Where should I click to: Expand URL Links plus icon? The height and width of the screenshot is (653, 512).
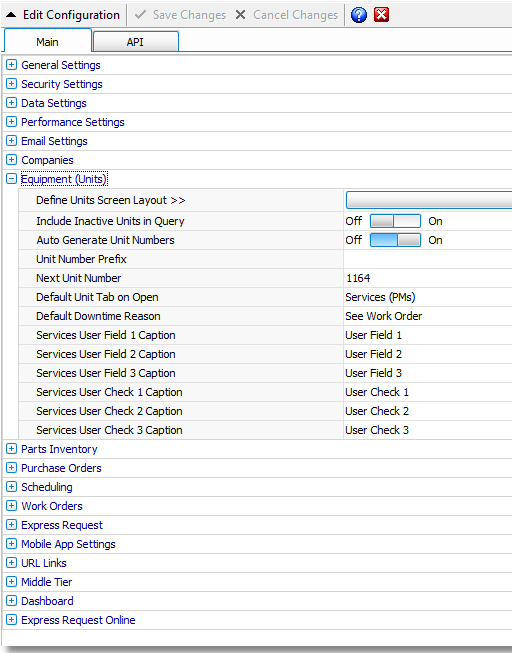click(x=12, y=563)
